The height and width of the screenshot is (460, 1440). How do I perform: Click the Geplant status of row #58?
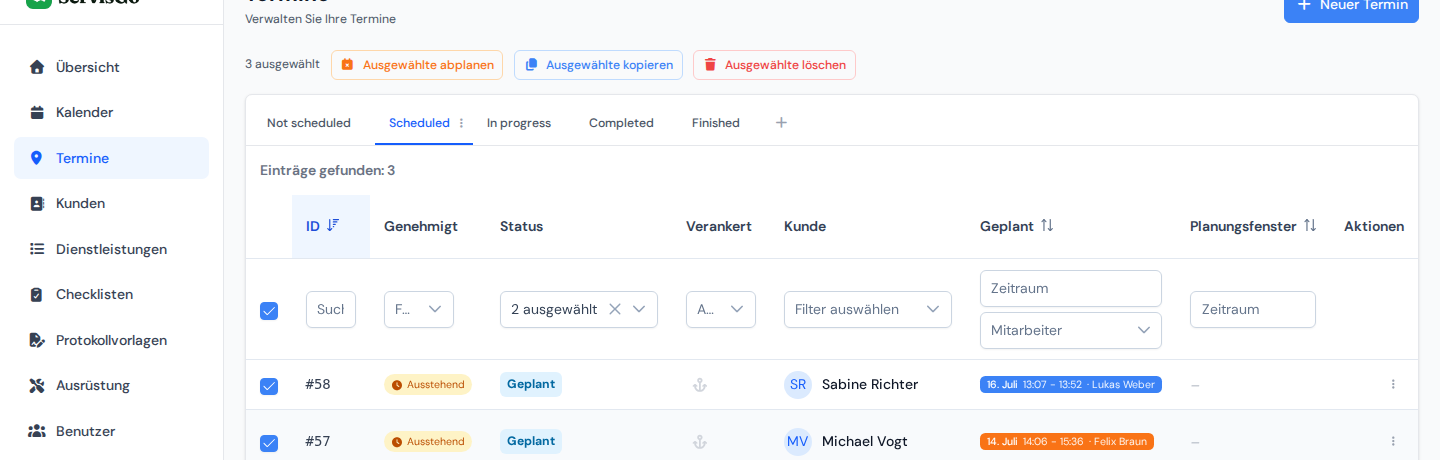pyautogui.click(x=531, y=384)
